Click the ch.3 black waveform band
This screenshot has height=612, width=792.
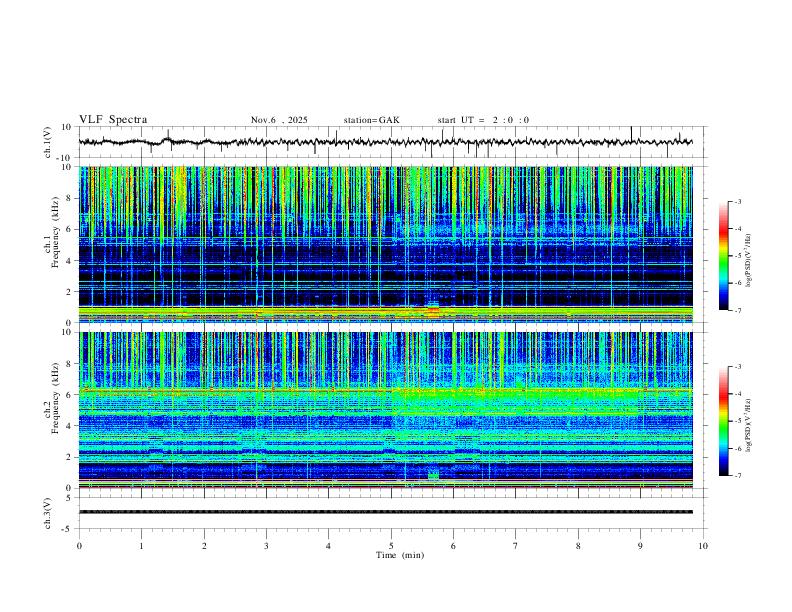point(385,512)
